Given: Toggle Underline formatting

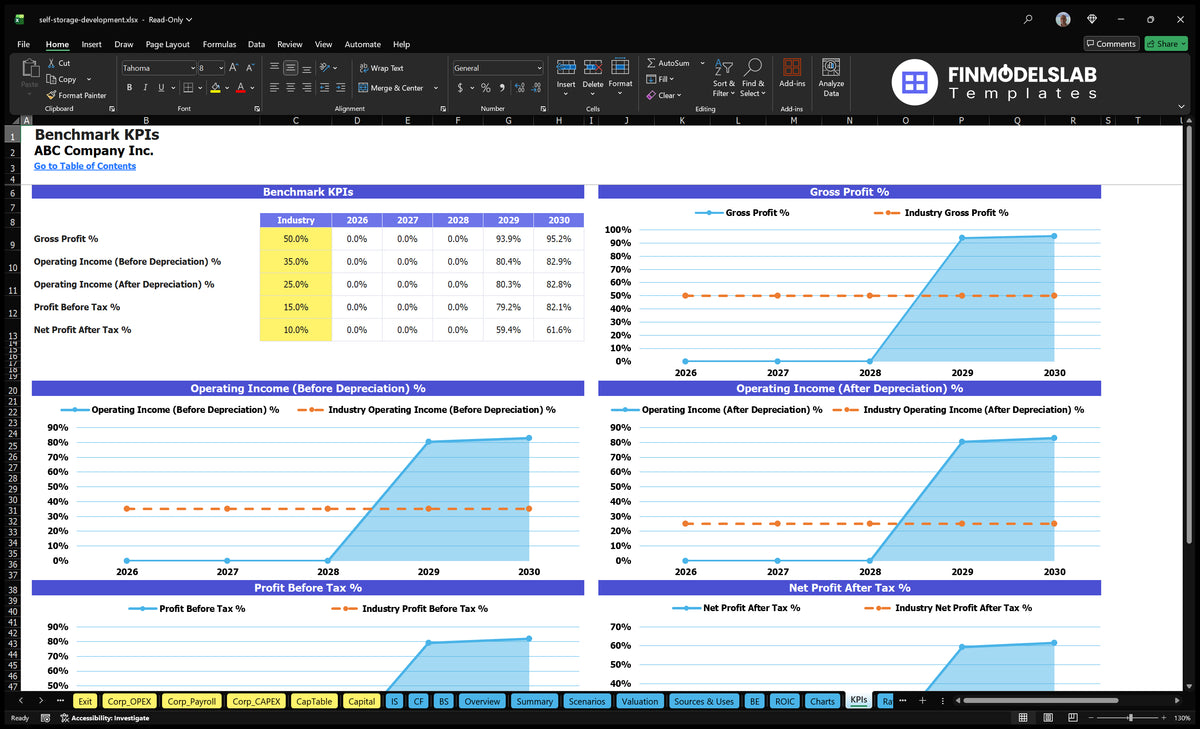Looking at the screenshot, I should 161,88.
